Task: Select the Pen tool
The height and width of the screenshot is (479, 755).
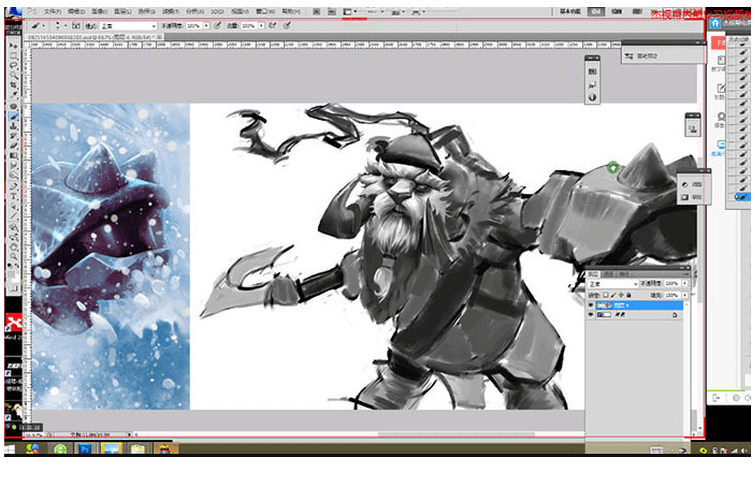Action: 13,186
